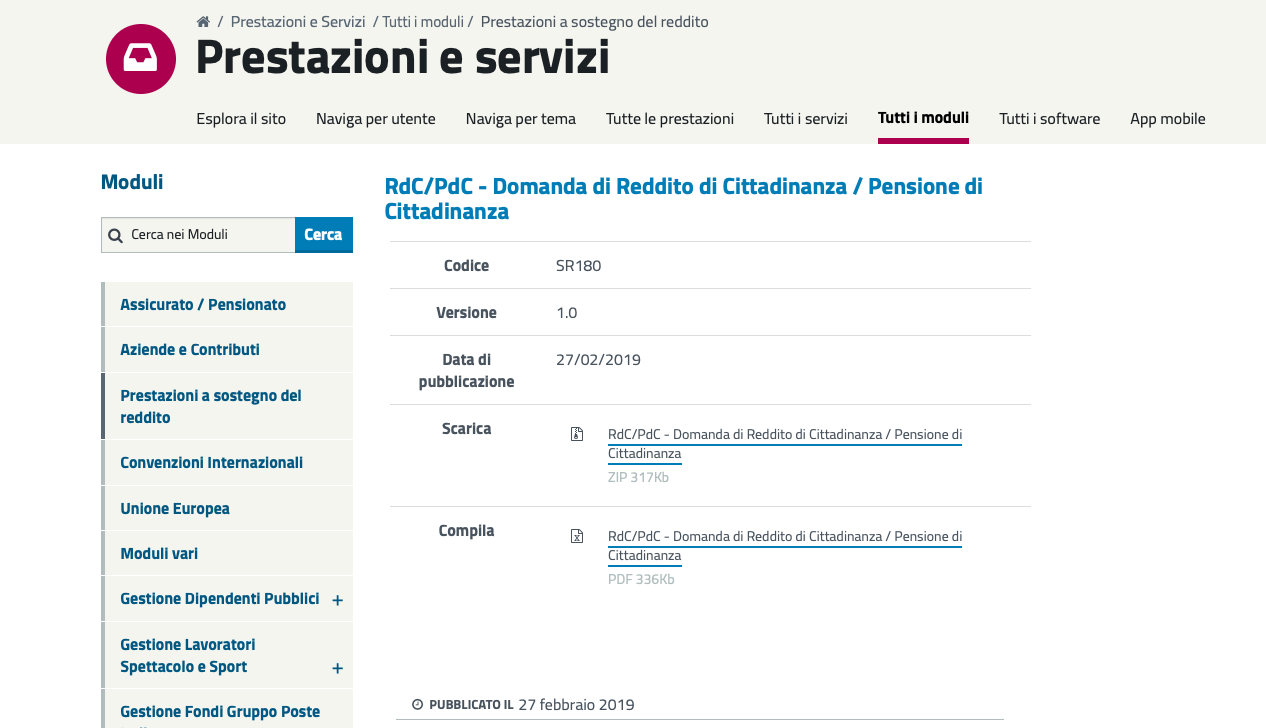Viewport: 1266px width, 728px height.
Task: Click the PDF file icon next to Compila
Action: click(577, 536)
